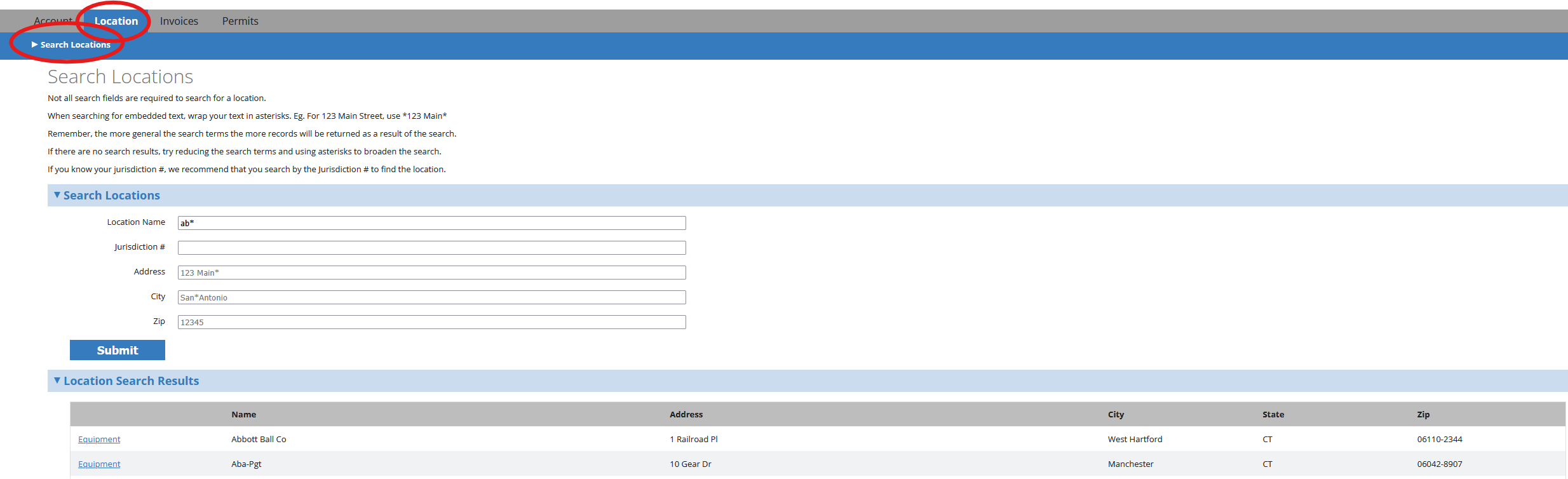
Task: Click Search Locations in the blue submenu bar
Action: (x=75, y=45)
